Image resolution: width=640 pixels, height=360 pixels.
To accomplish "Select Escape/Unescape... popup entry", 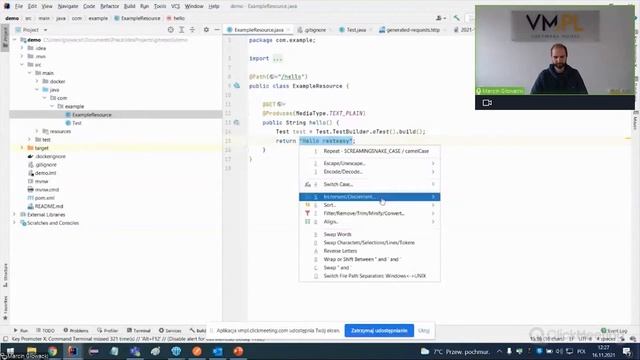I will coord(369,163).
